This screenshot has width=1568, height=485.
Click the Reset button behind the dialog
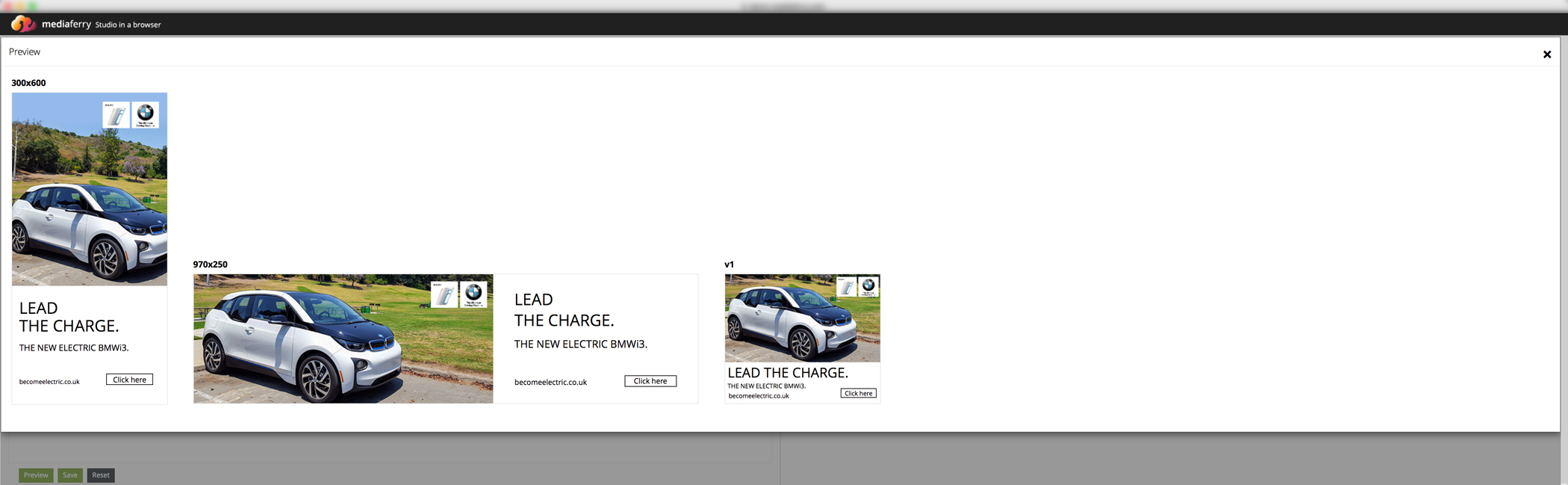(x=101, y=475)
